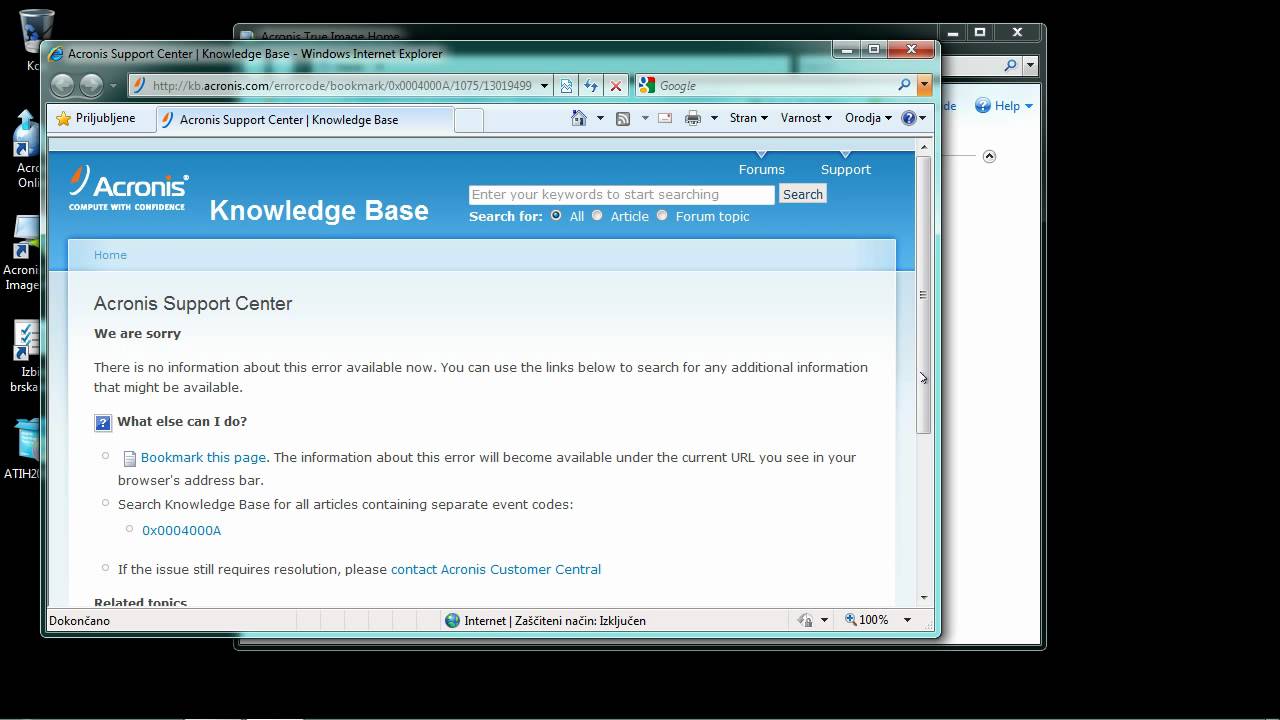
Task: Click the magnifier icon in Google search box
Action: click(x=904, y=86)
